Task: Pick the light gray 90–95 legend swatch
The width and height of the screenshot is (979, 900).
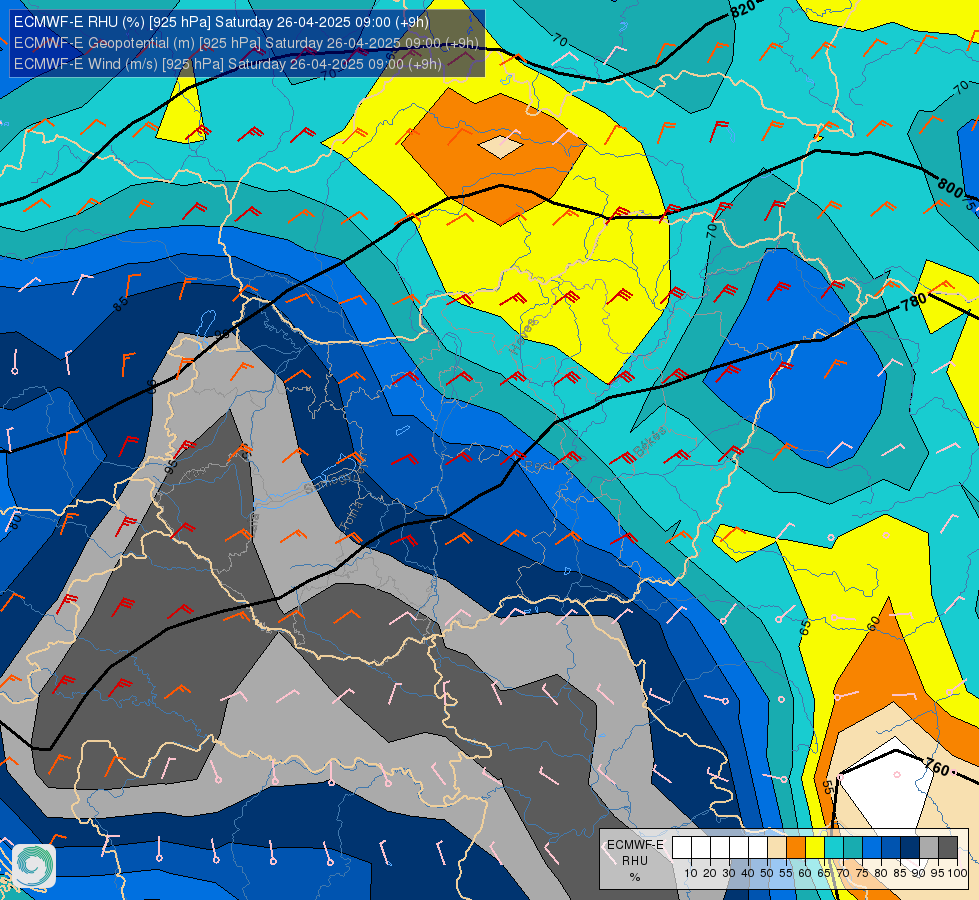Action: click(x=929, y=848)
